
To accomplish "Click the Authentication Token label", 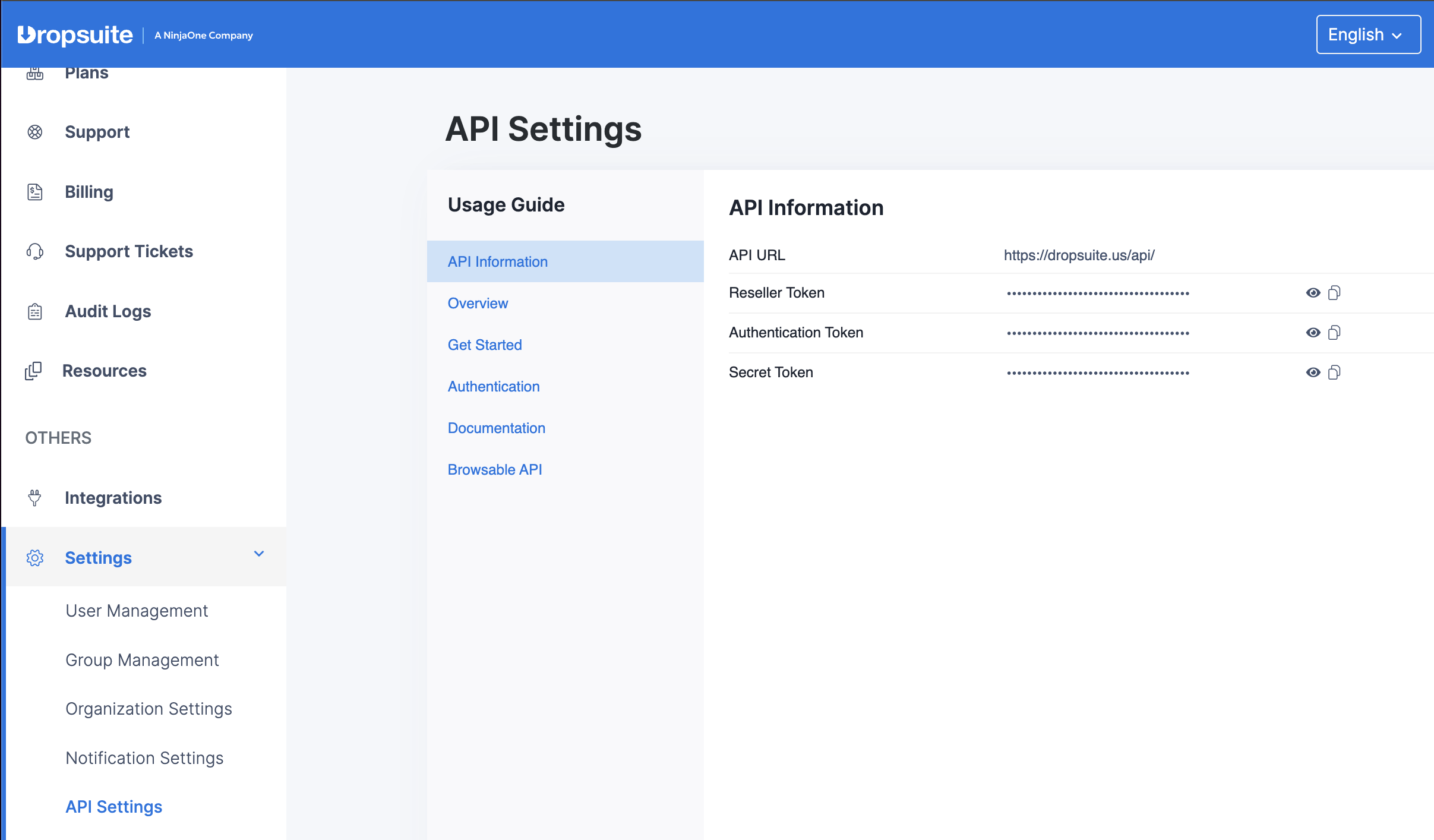I will (x=796, y=333).
